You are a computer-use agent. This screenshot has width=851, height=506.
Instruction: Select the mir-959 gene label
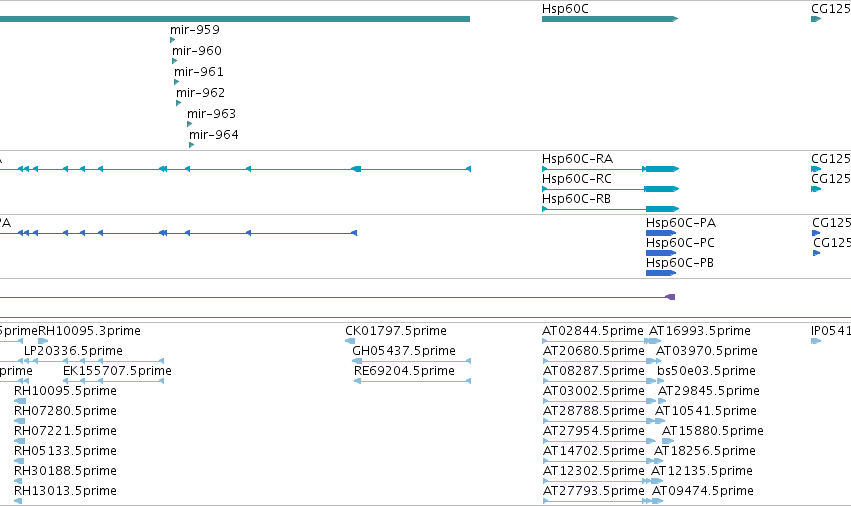click(195, 30)
